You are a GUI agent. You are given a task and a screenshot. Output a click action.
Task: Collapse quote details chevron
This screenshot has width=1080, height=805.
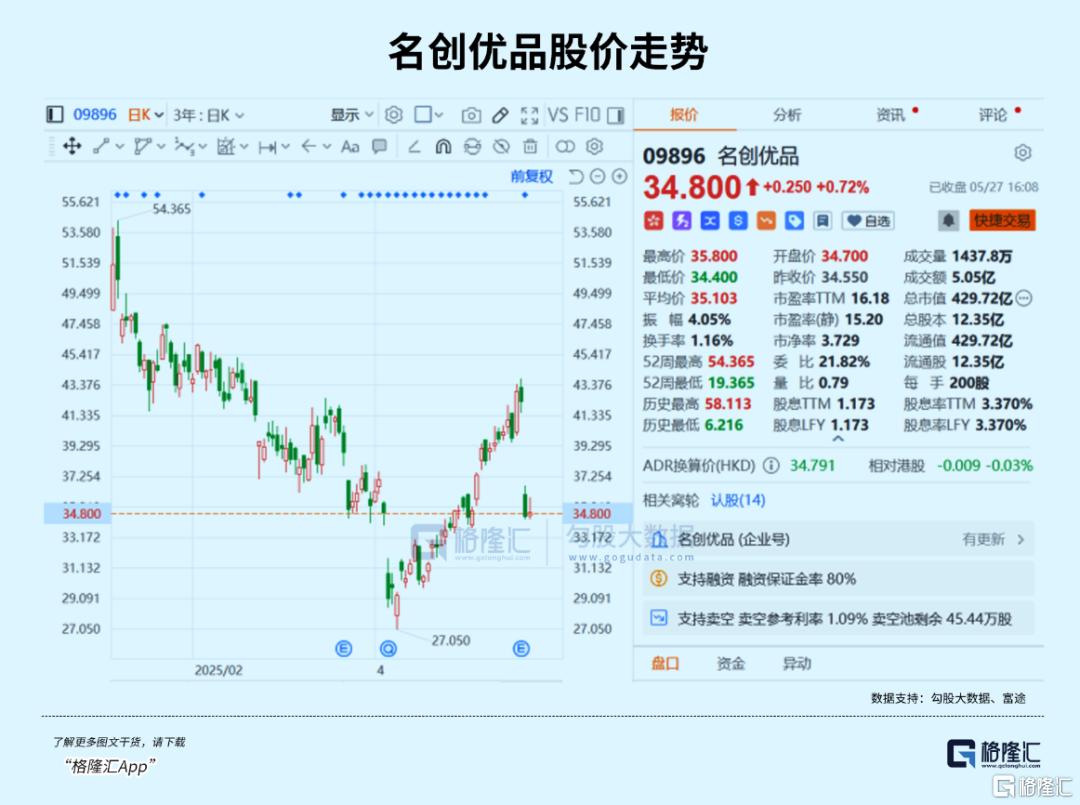[838, 439]
